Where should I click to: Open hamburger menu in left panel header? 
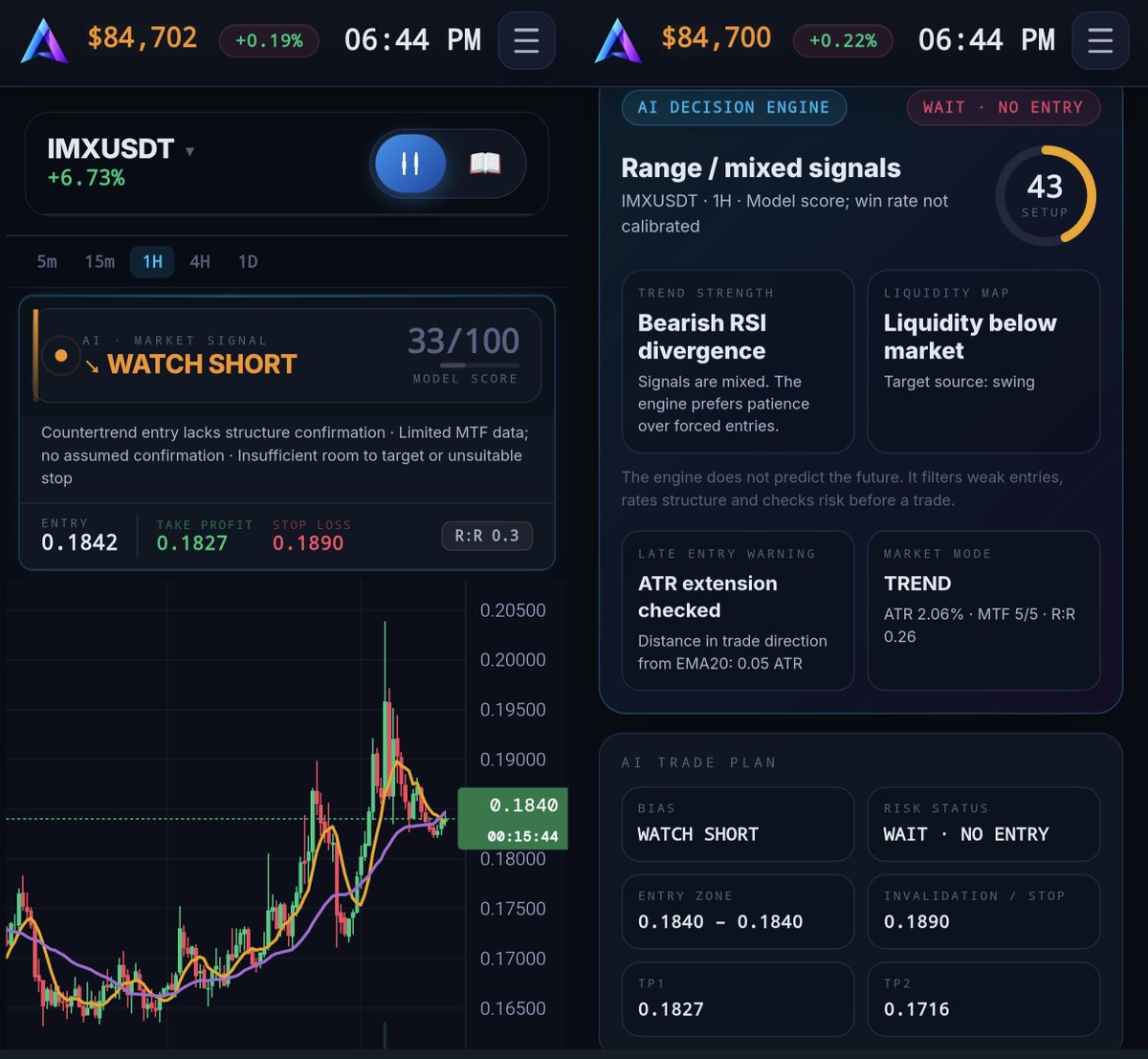[x=526, y=40]
